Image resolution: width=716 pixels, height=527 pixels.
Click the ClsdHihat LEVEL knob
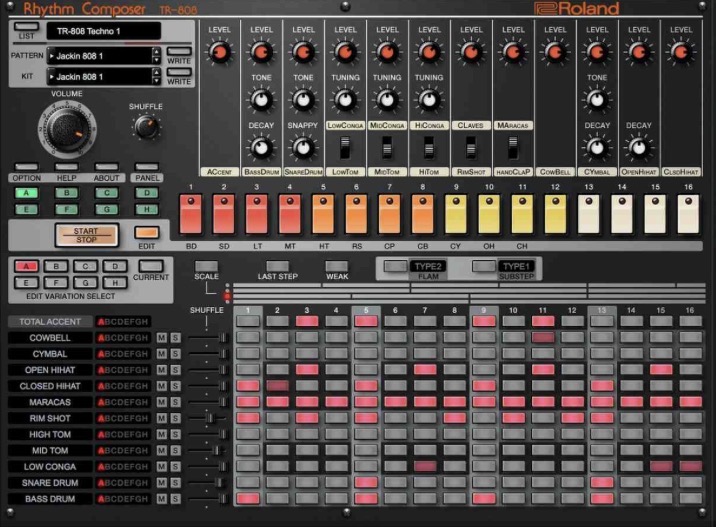[681, 52]
